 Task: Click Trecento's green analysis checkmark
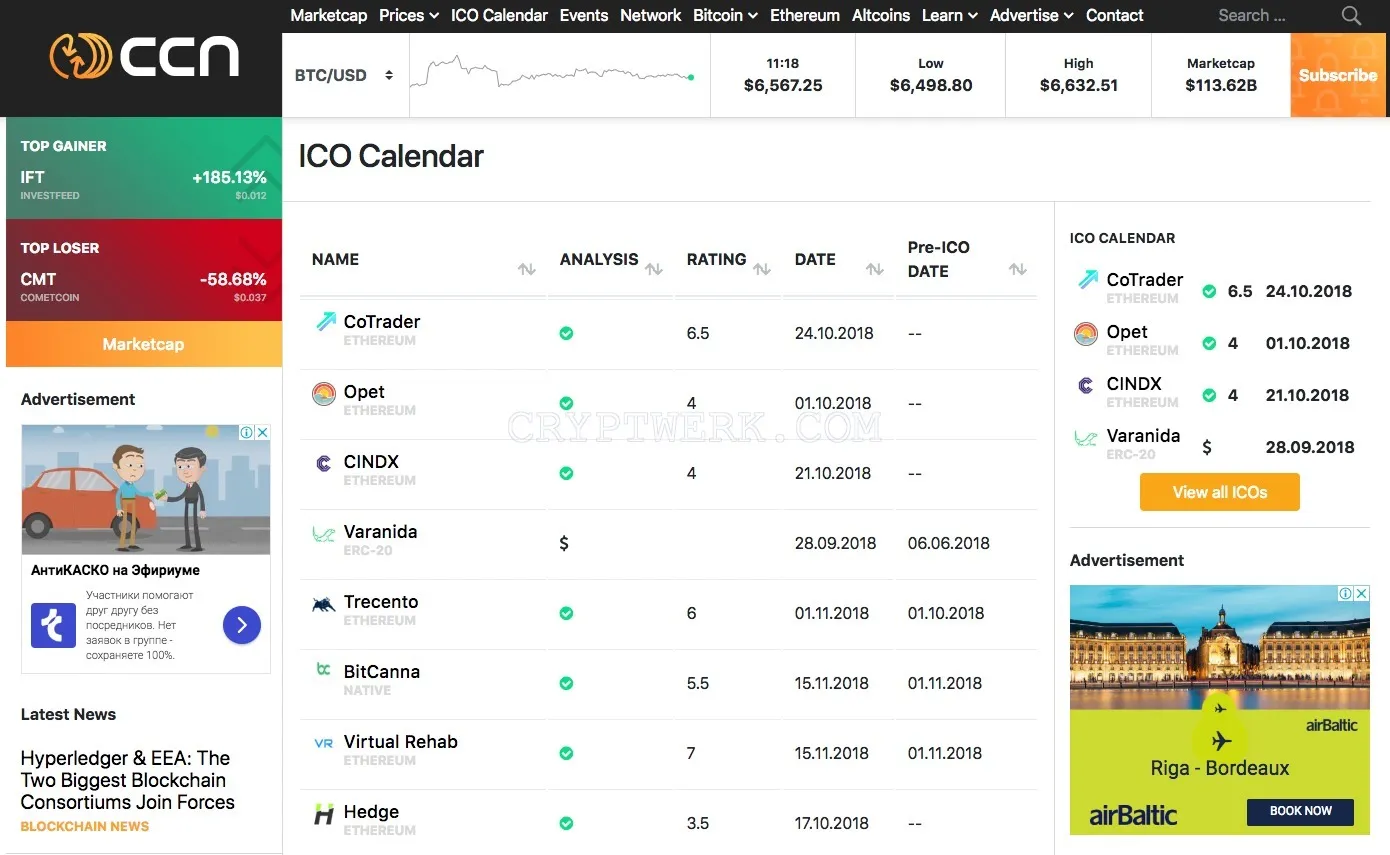[x=566, y=613]
